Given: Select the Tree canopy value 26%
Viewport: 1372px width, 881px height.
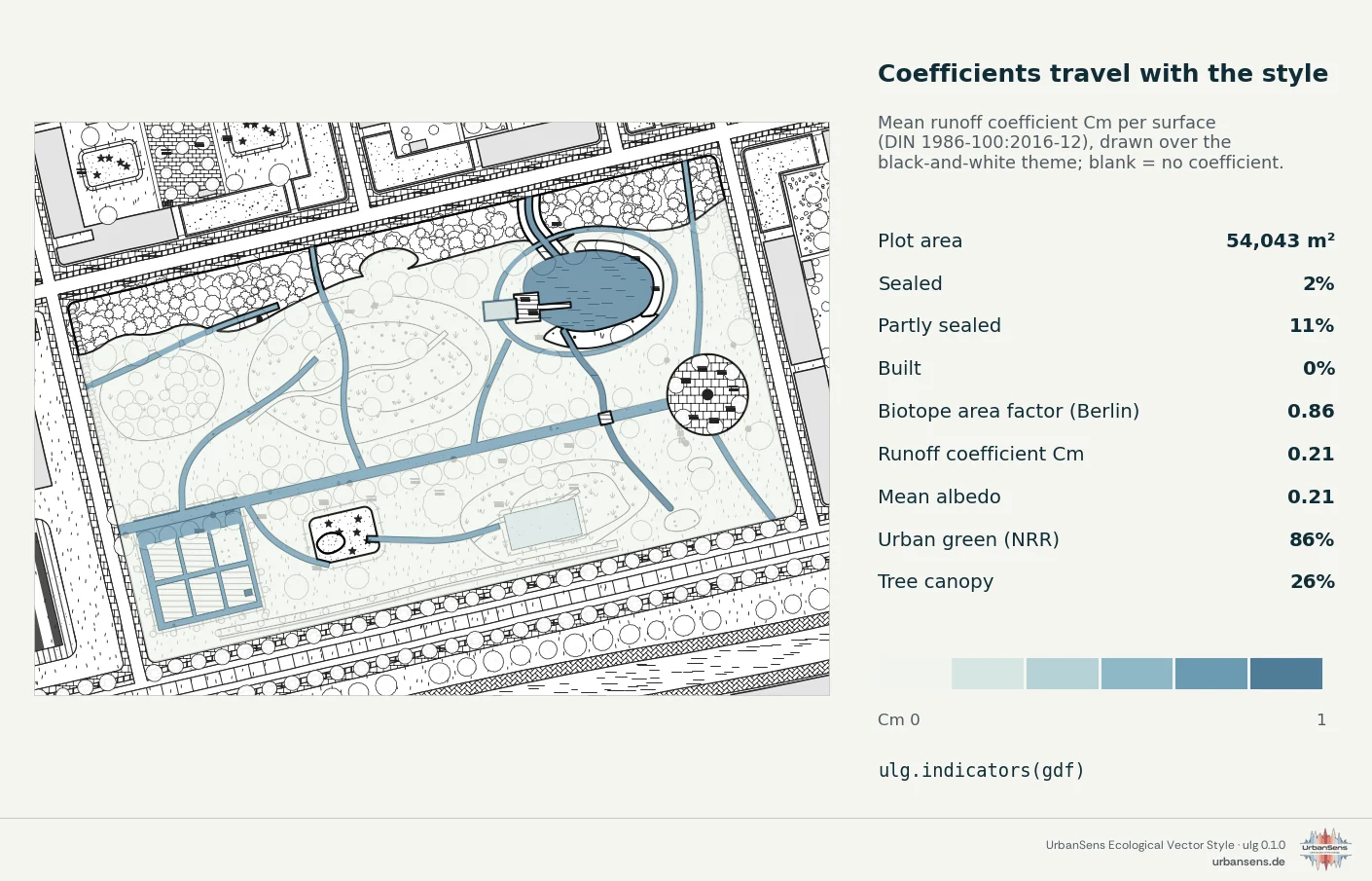Looking at the screenshot, I should point(1312,582).
